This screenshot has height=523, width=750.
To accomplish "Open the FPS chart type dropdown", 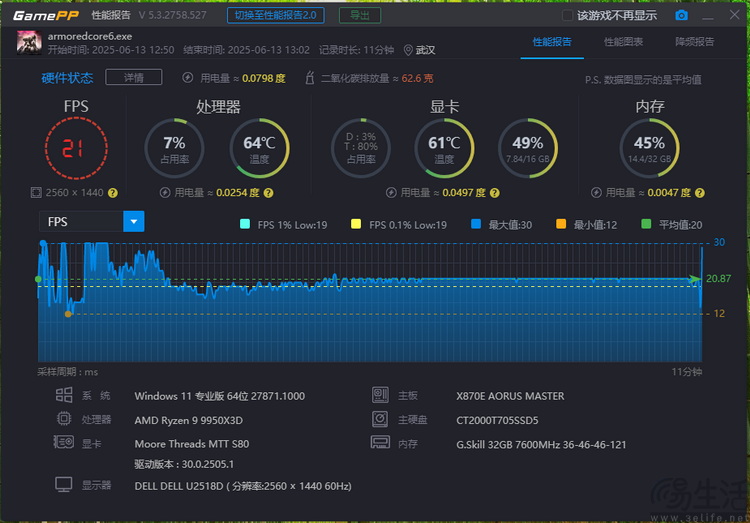I will [x=133, y=222].
